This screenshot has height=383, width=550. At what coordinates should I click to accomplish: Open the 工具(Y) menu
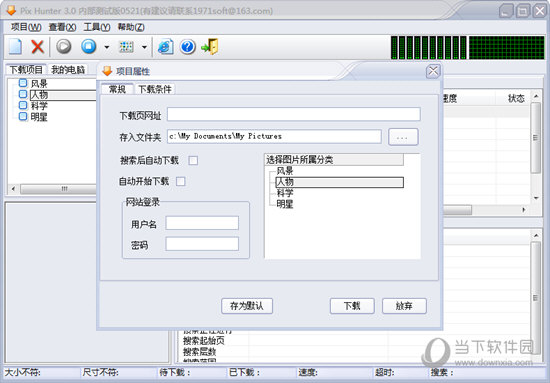point(96,27)
